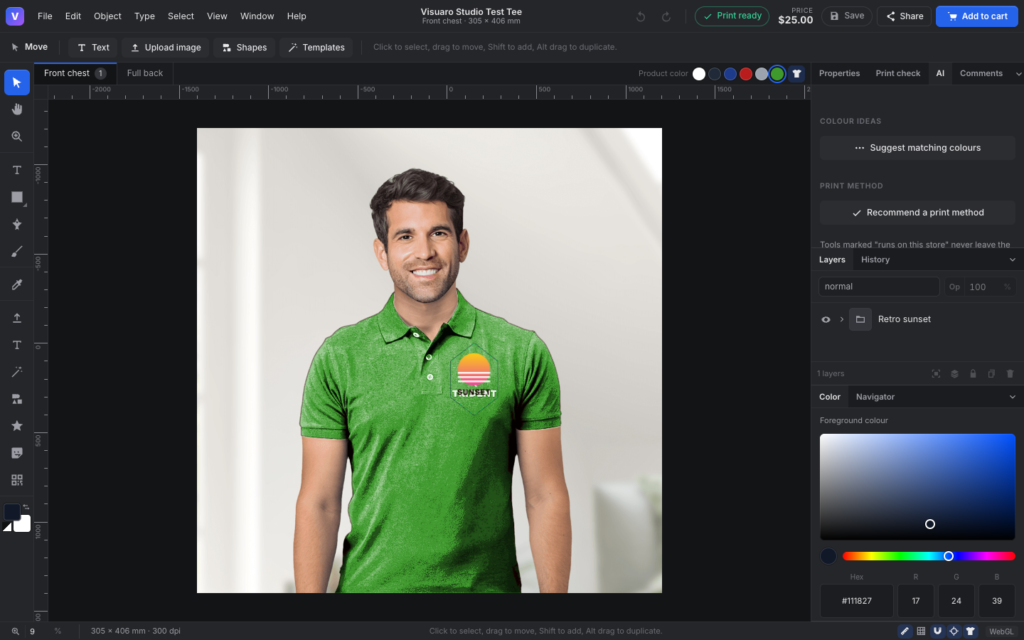Screen dimensions: 1024x640
Task: Switch to the Full back tab
Action: click(x=145, y=73)
